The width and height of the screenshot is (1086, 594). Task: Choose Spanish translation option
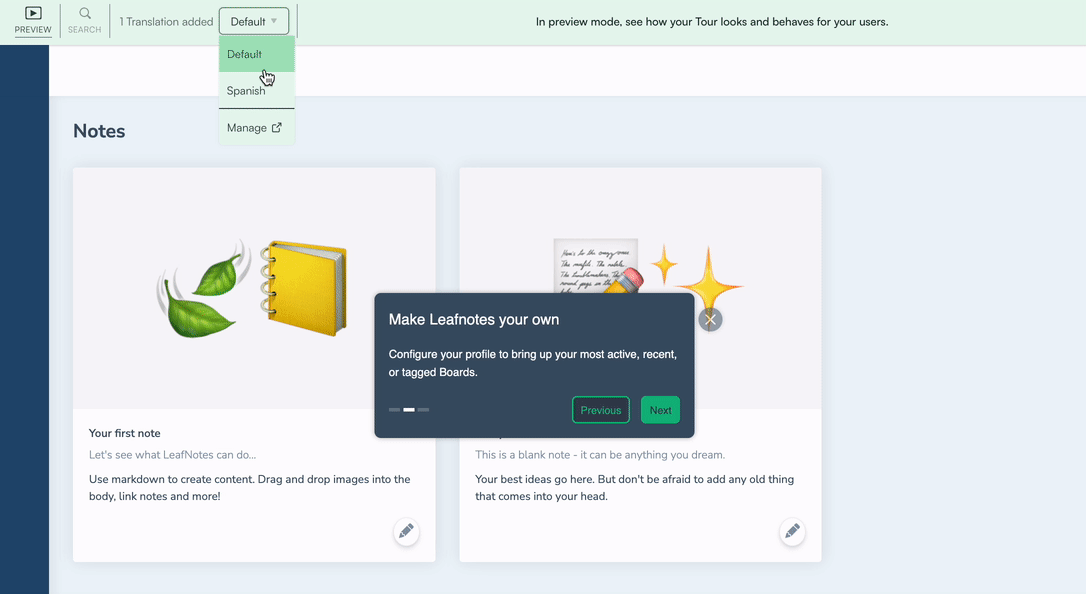click(257, 91)
